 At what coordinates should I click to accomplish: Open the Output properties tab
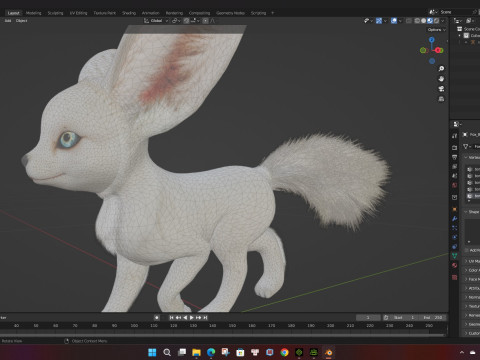[455, 157]
